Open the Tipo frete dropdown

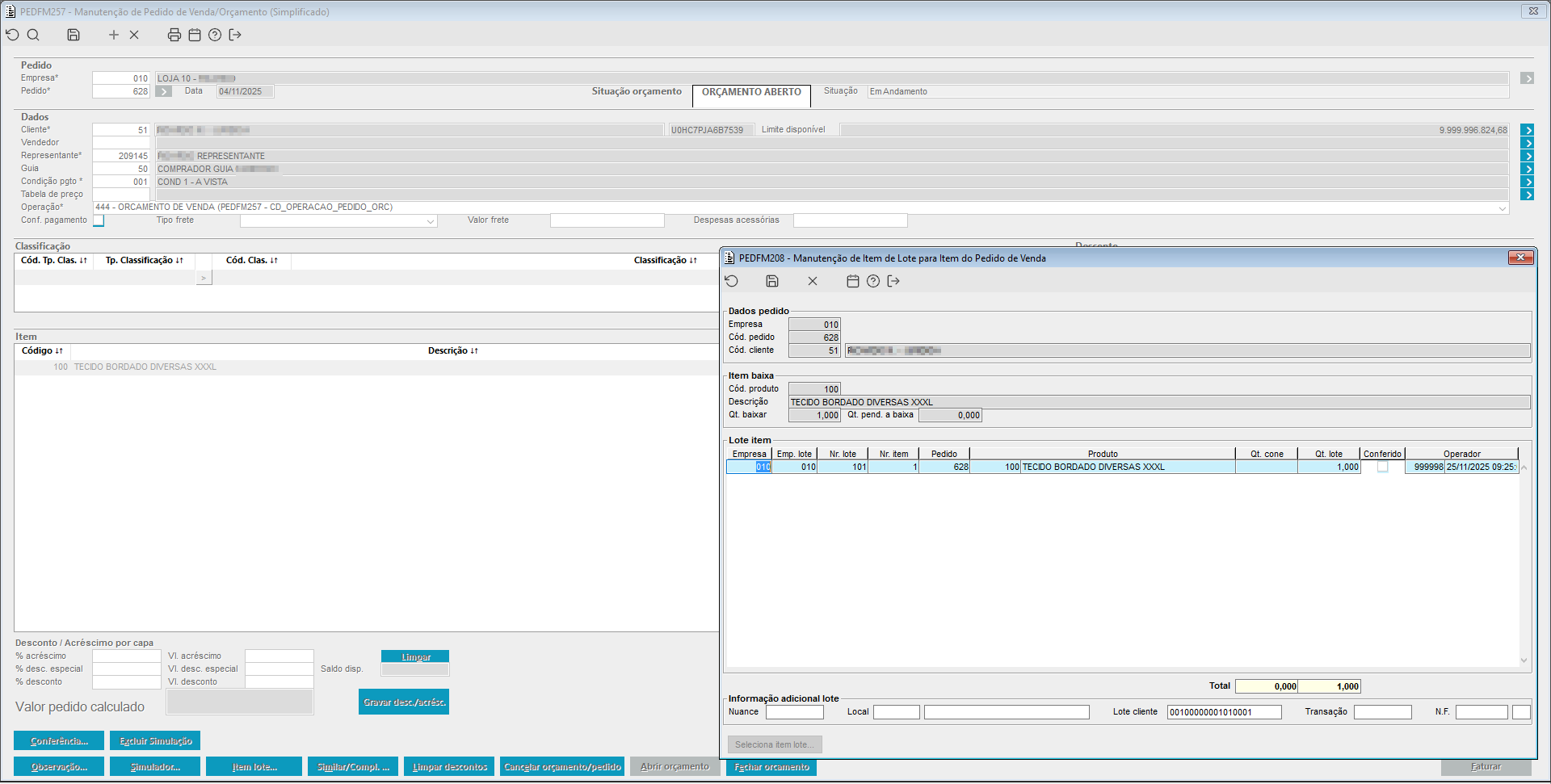pos(431,221)
